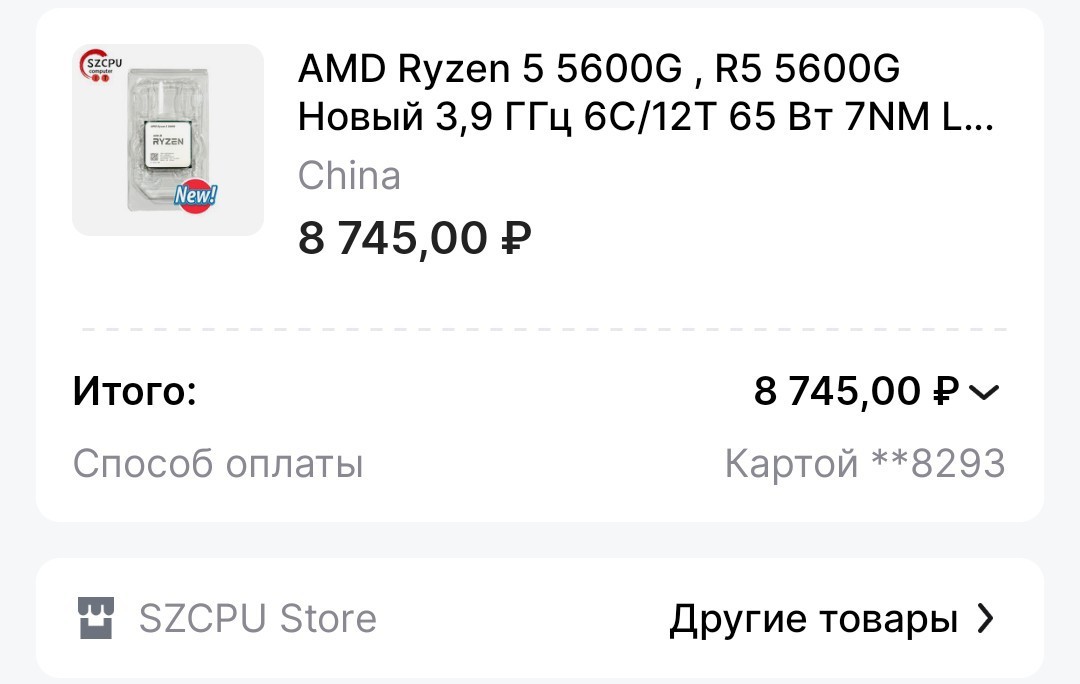Click the Итого total amount
Screen dimensions: 1080x684
(857, 391)
